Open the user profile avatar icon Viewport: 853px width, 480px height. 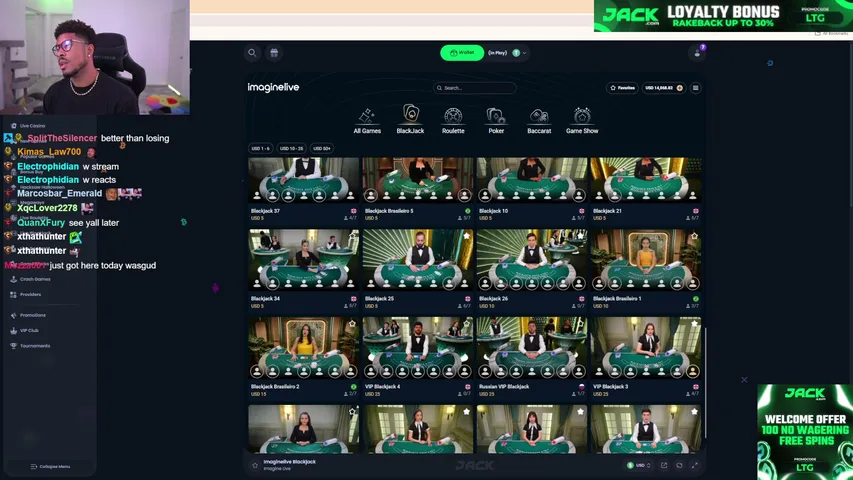(x=697, y=53)
